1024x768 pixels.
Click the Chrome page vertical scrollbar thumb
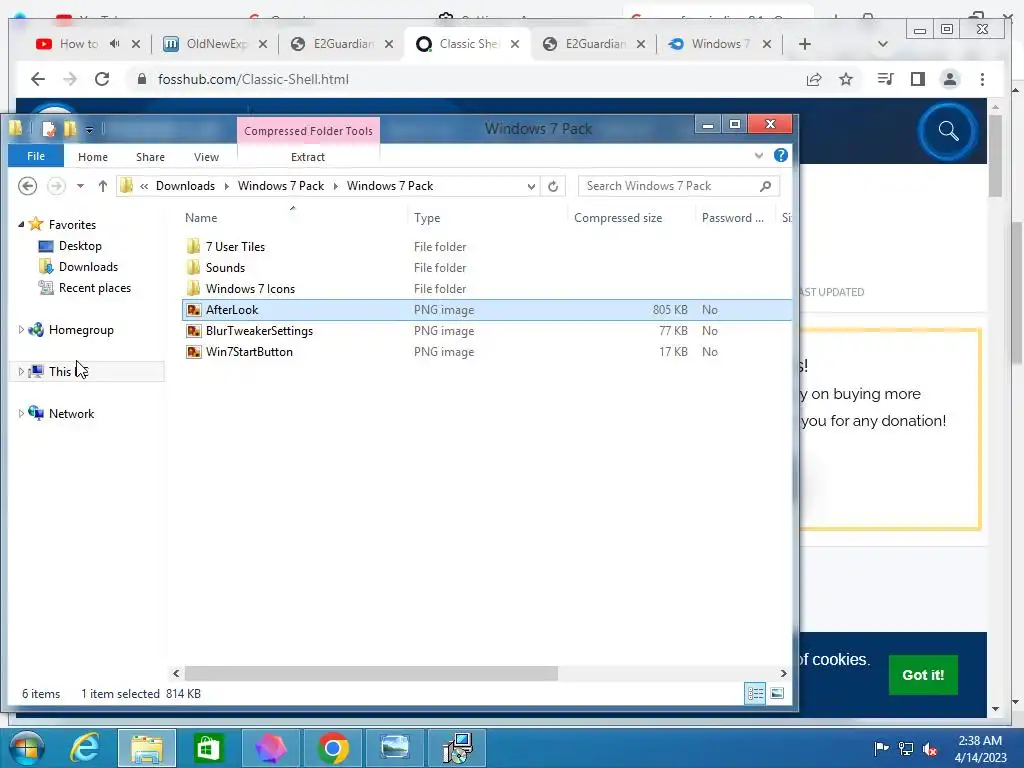(995, 155)
